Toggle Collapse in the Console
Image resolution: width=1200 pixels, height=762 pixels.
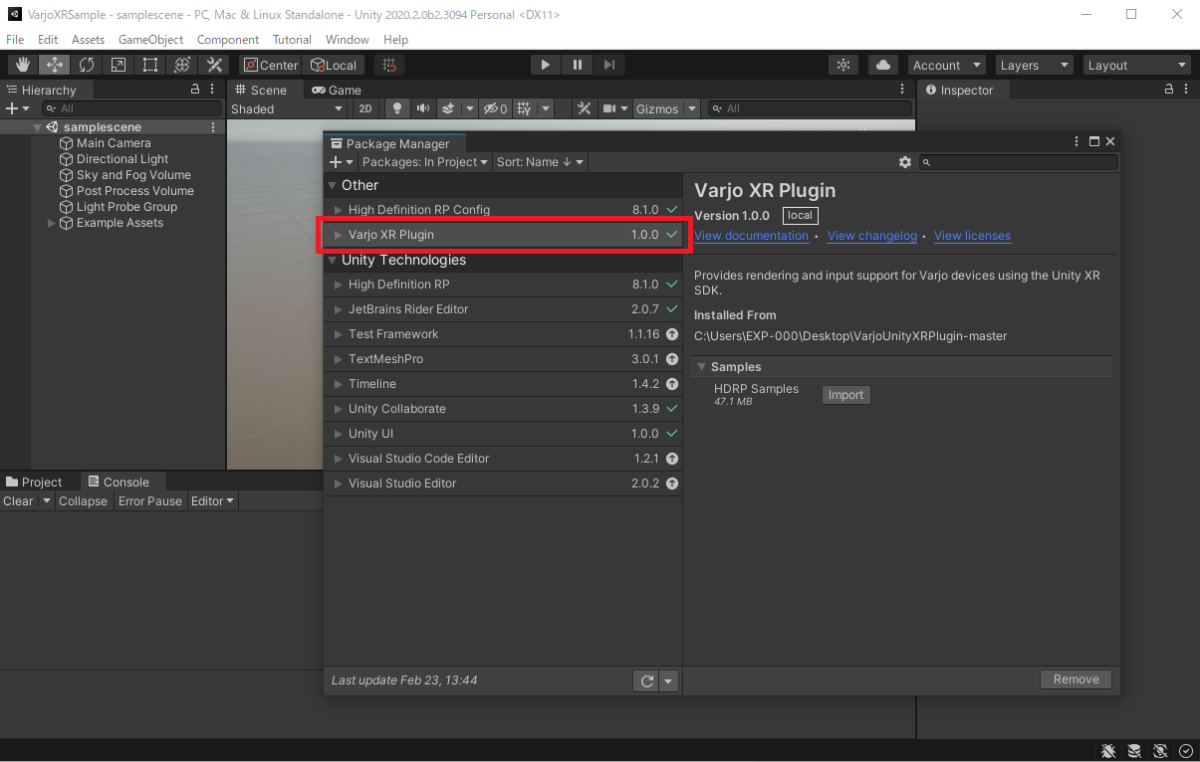pyautogui.click(x=83, y=501)
